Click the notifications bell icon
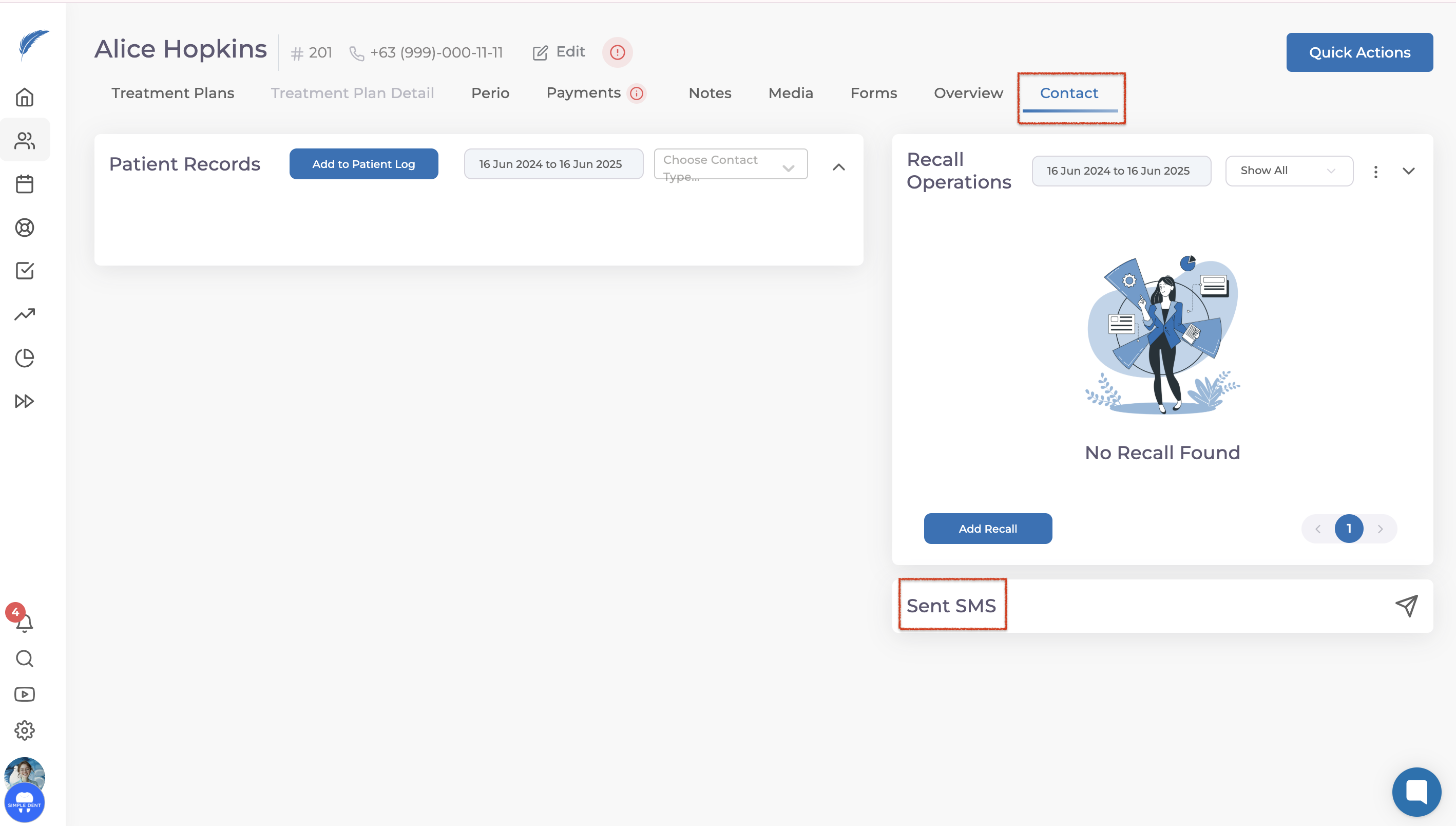The height and width of the screenshot is (826, 1456). (x=24, y=623)
